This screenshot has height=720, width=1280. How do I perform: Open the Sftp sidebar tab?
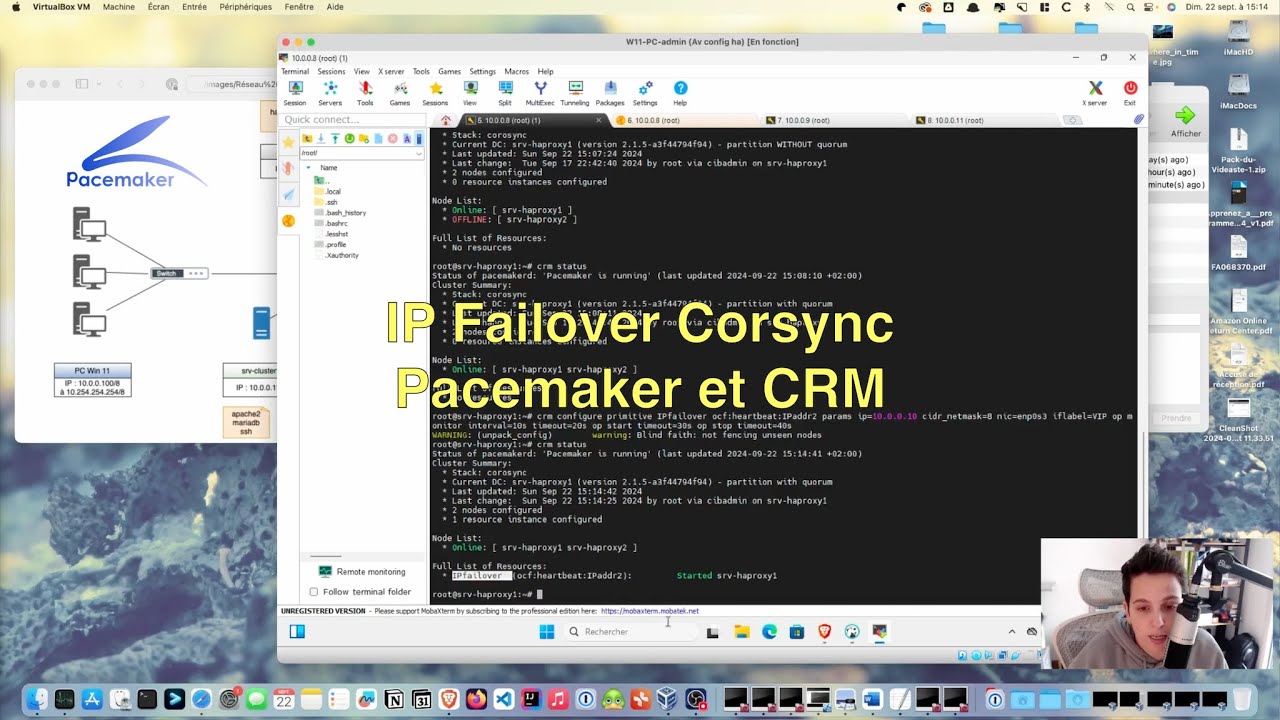click(288, 221)
